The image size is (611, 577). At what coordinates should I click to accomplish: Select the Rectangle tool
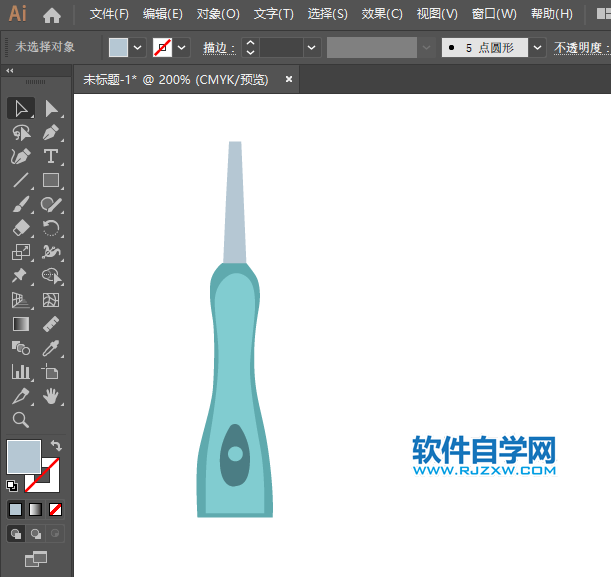pos(51,180)
